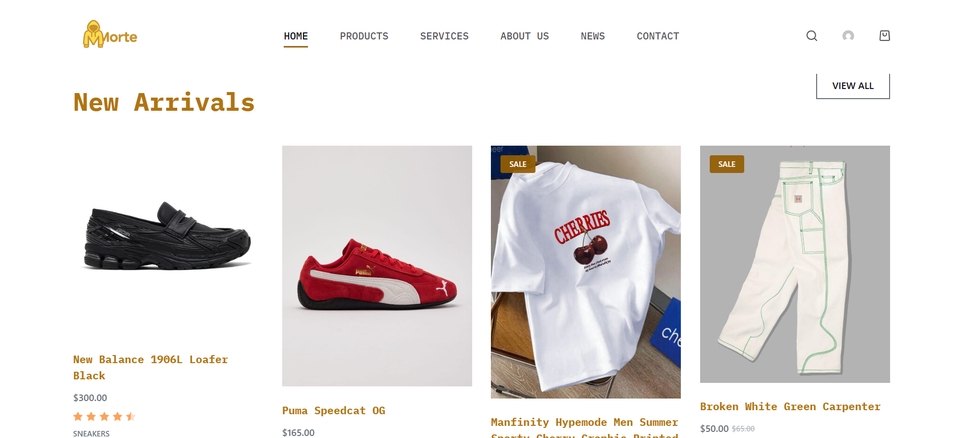
Task: Click the VIEW ALL button
Action: click(x=853, y=86)
